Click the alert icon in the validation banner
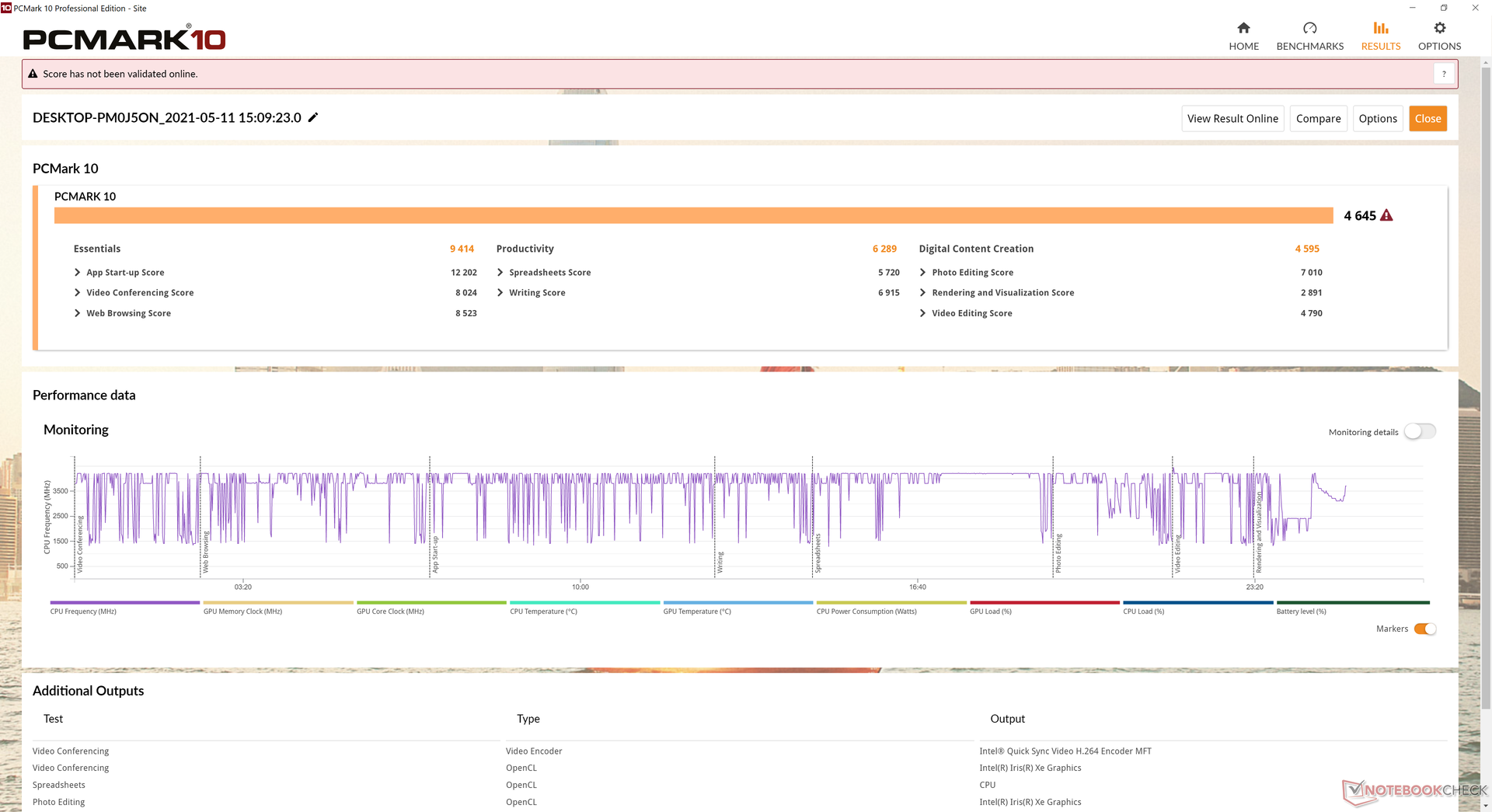 (33, 74)
